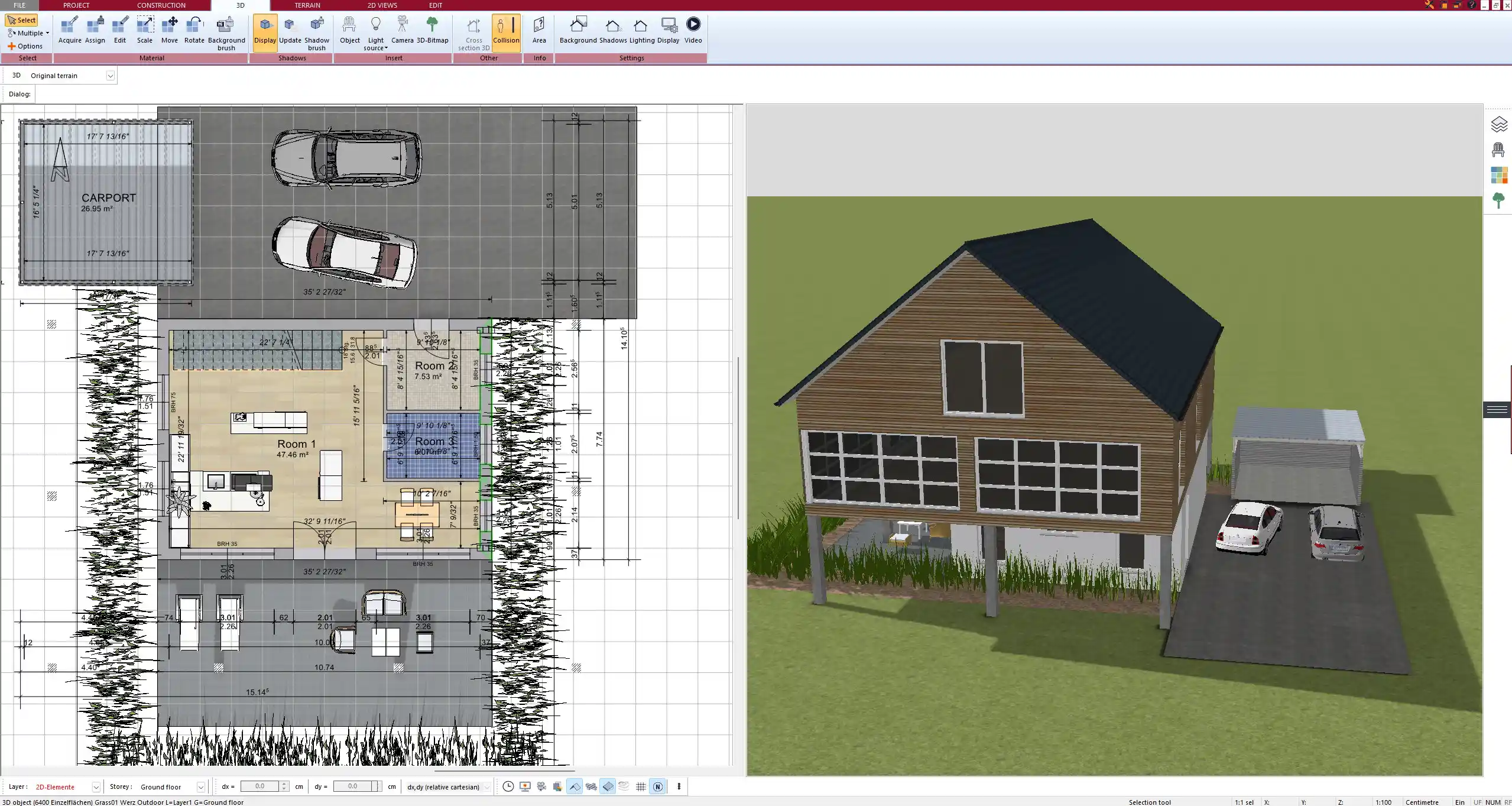Switch to the 2D VIEWS tab

(x=382, y=5)
